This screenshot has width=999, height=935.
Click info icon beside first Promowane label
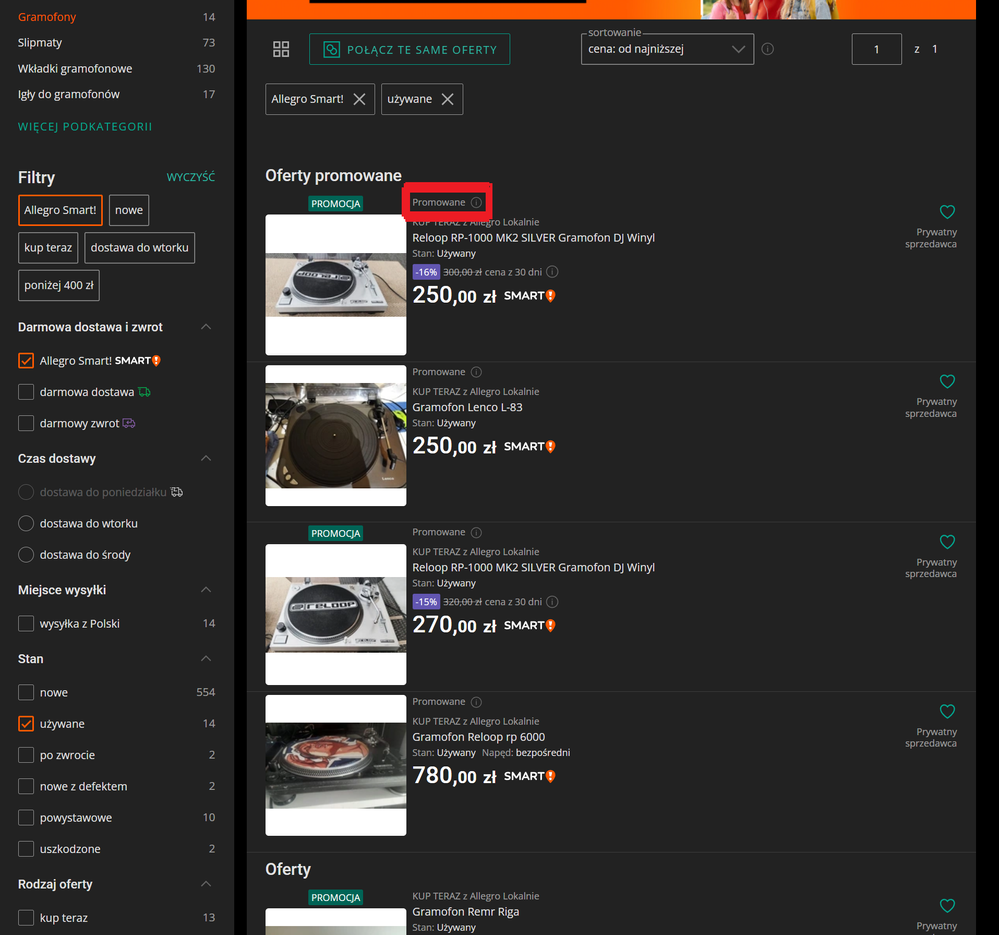[x=476, y=203]
